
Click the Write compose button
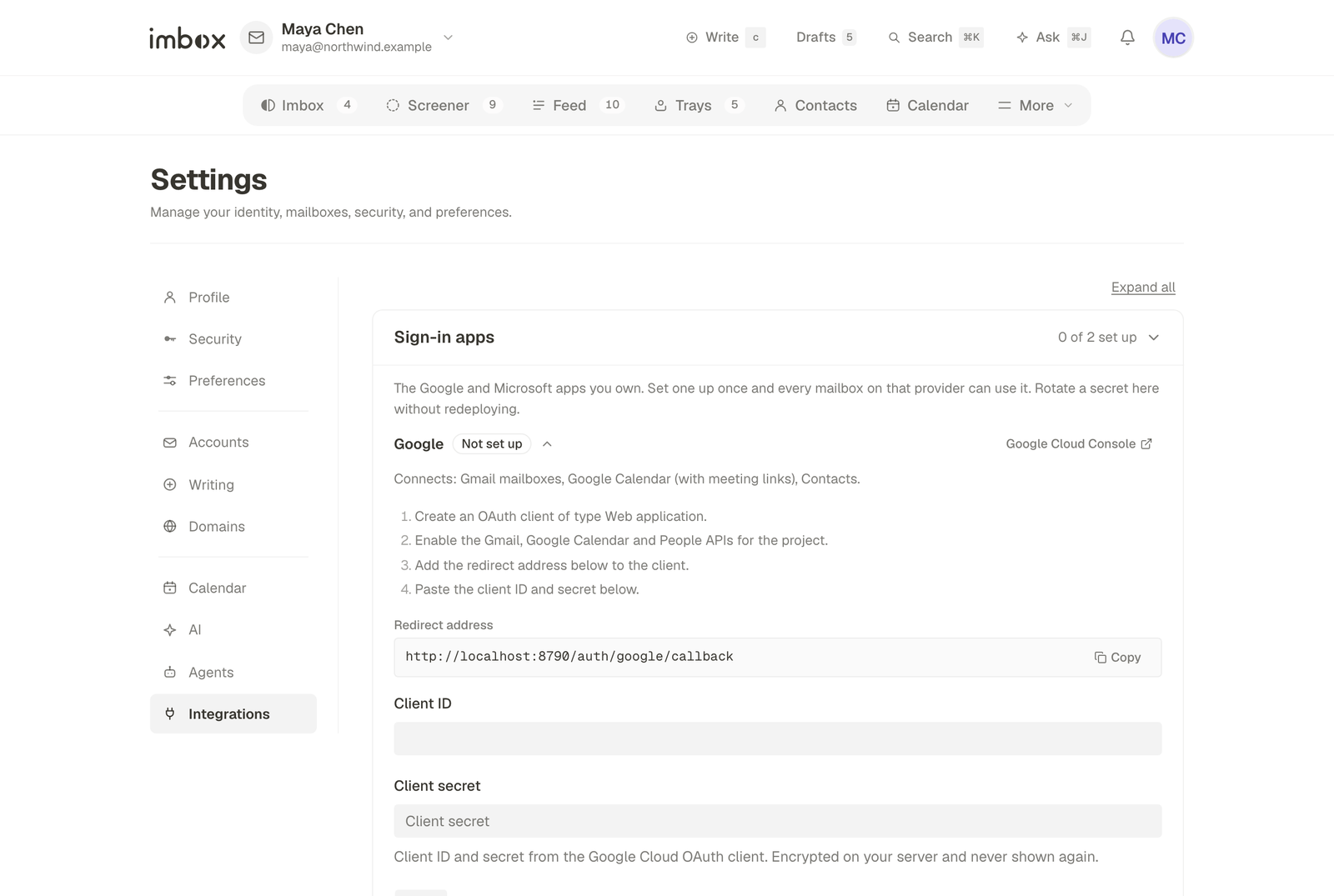click(x=725, y=38)
